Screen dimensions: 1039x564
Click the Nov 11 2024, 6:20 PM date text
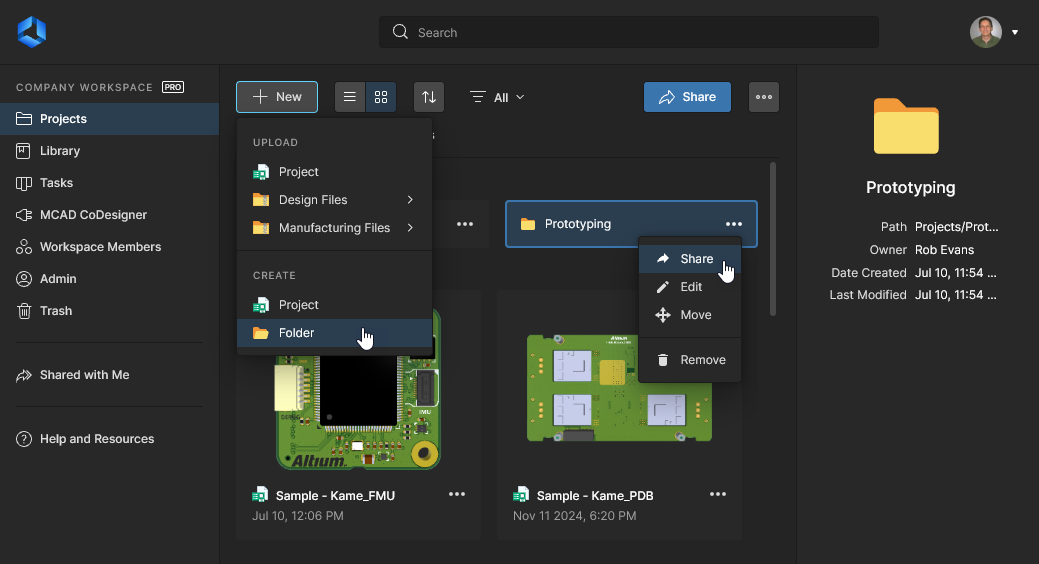point(574,516)
